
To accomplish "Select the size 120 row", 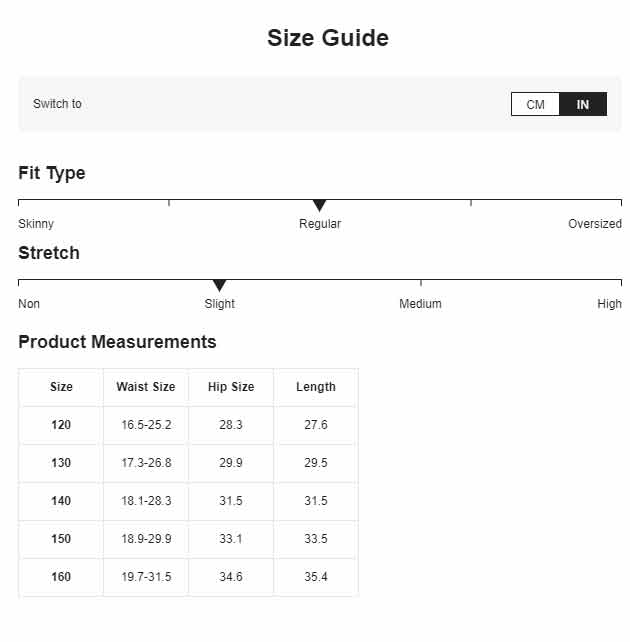I will pyautogui.click(x=188, y=425).
